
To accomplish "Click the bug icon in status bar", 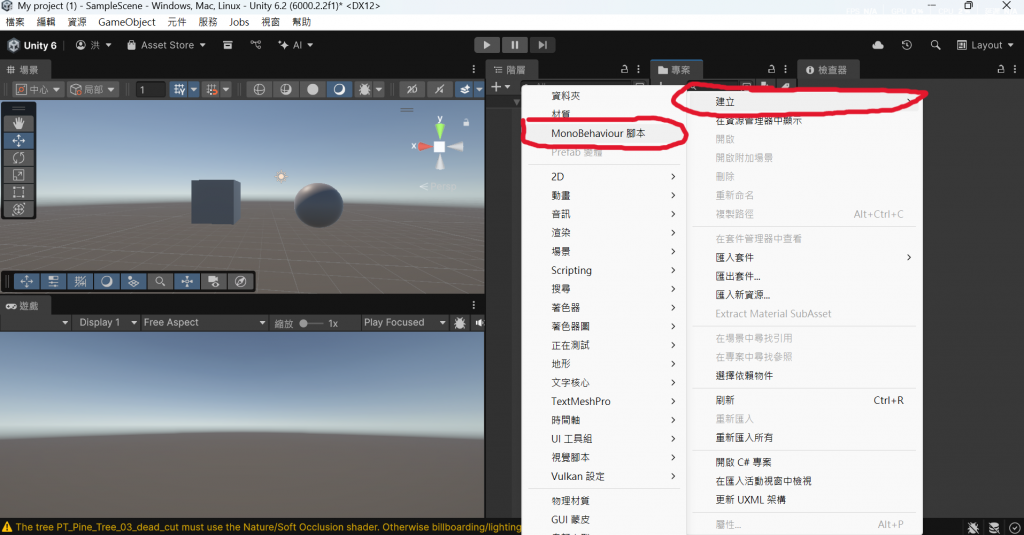I will coord(973,527).
